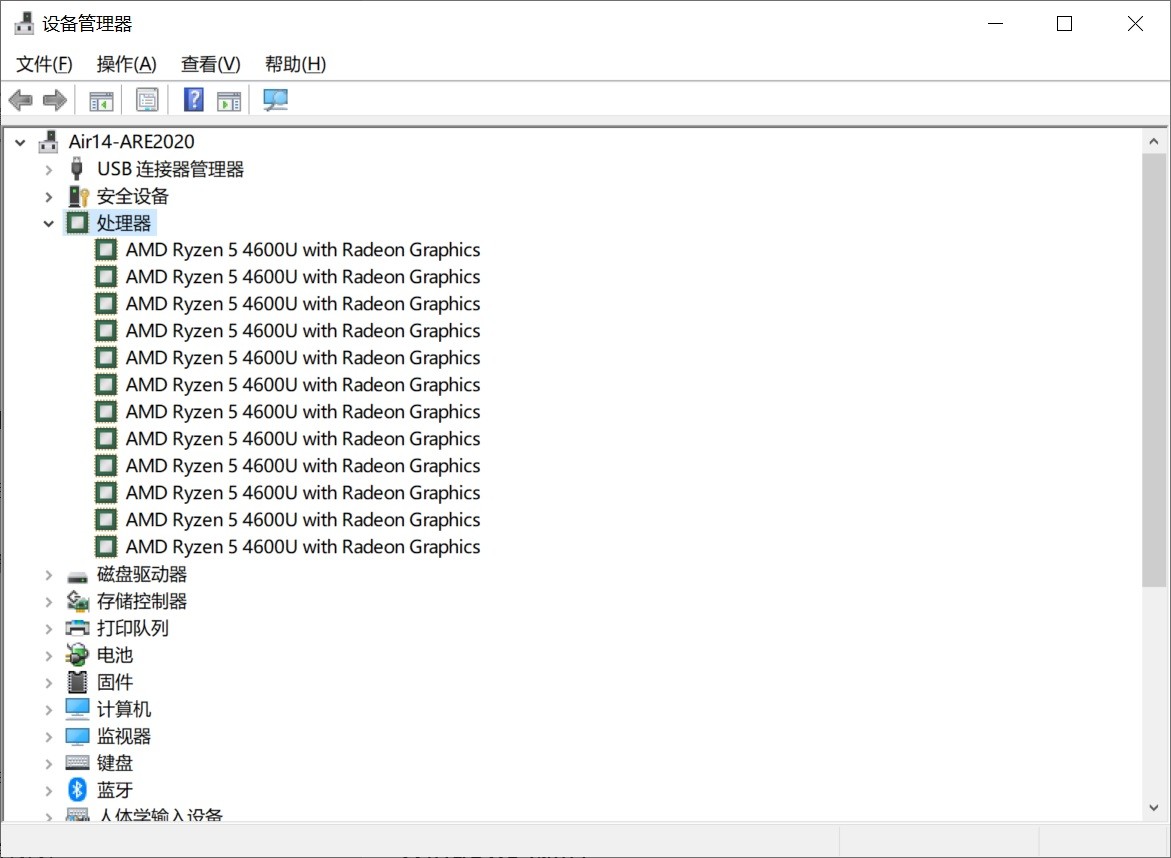Maximize the 设备管理器 window
Image resolution: width=1171 pixels, height=858 pixels.
[1064, 24]
